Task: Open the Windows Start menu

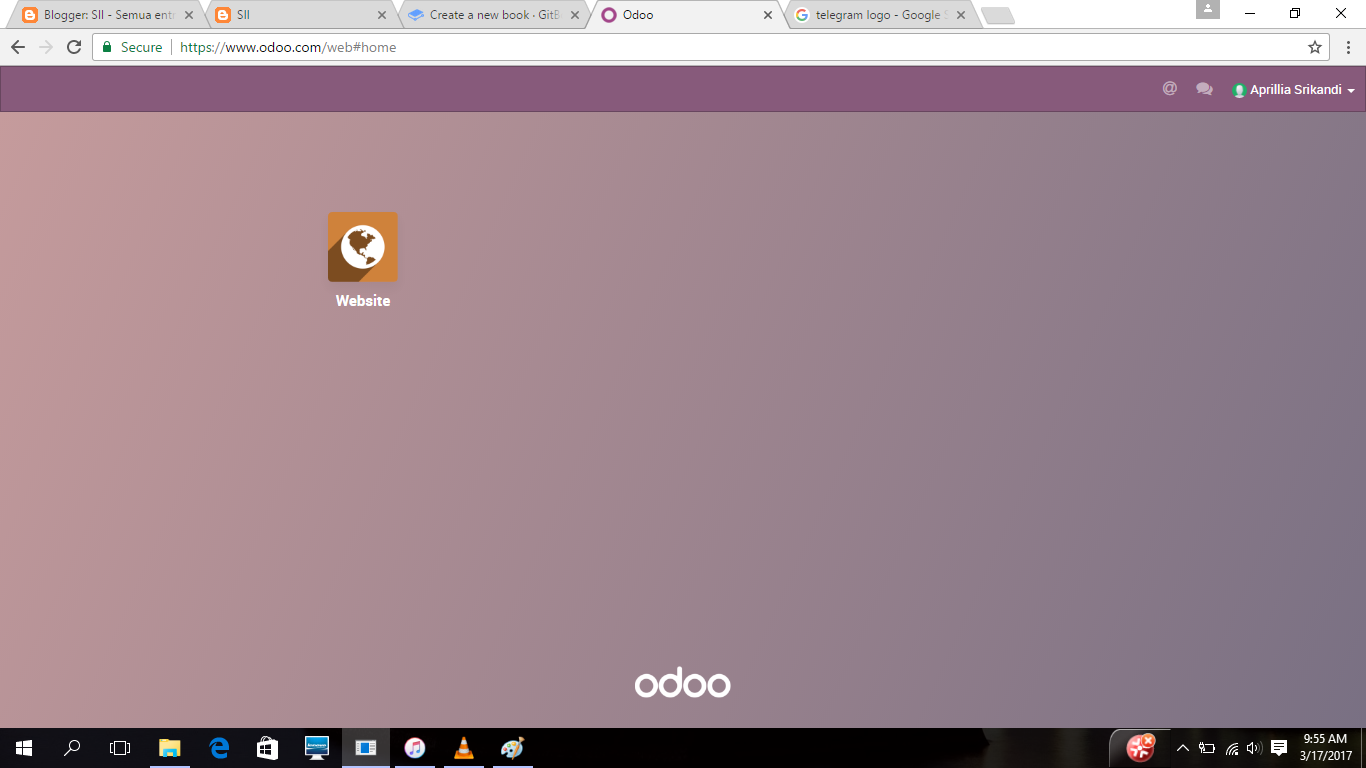Action: 24,747
